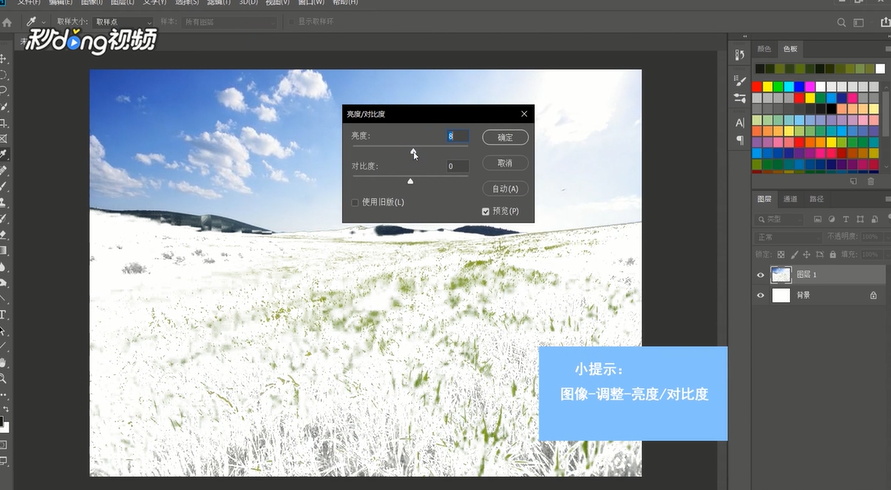
Task: Create new swatch icon in swatches panel
Action: click(853, 181)
